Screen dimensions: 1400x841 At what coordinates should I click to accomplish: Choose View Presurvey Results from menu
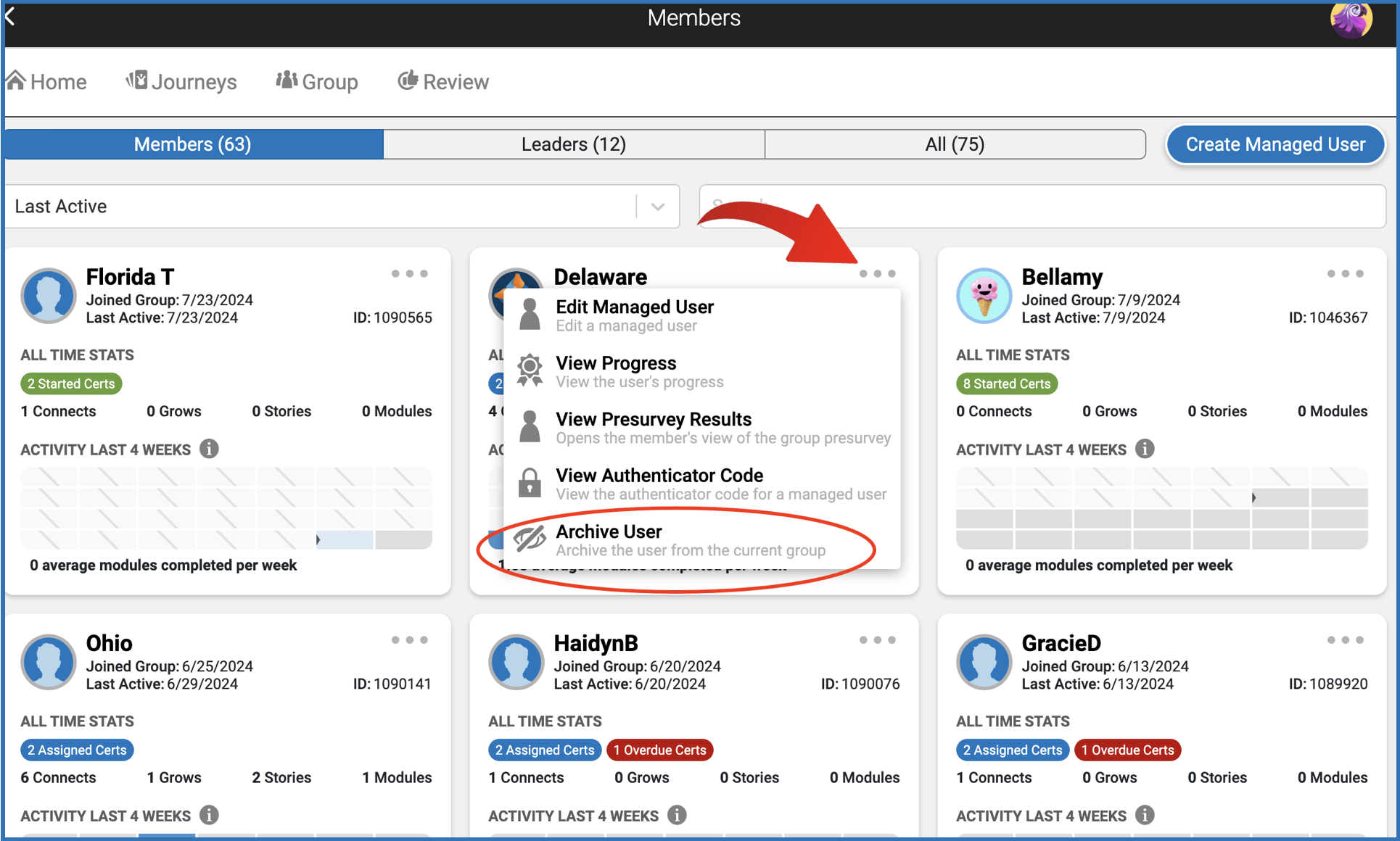point(653,427)
